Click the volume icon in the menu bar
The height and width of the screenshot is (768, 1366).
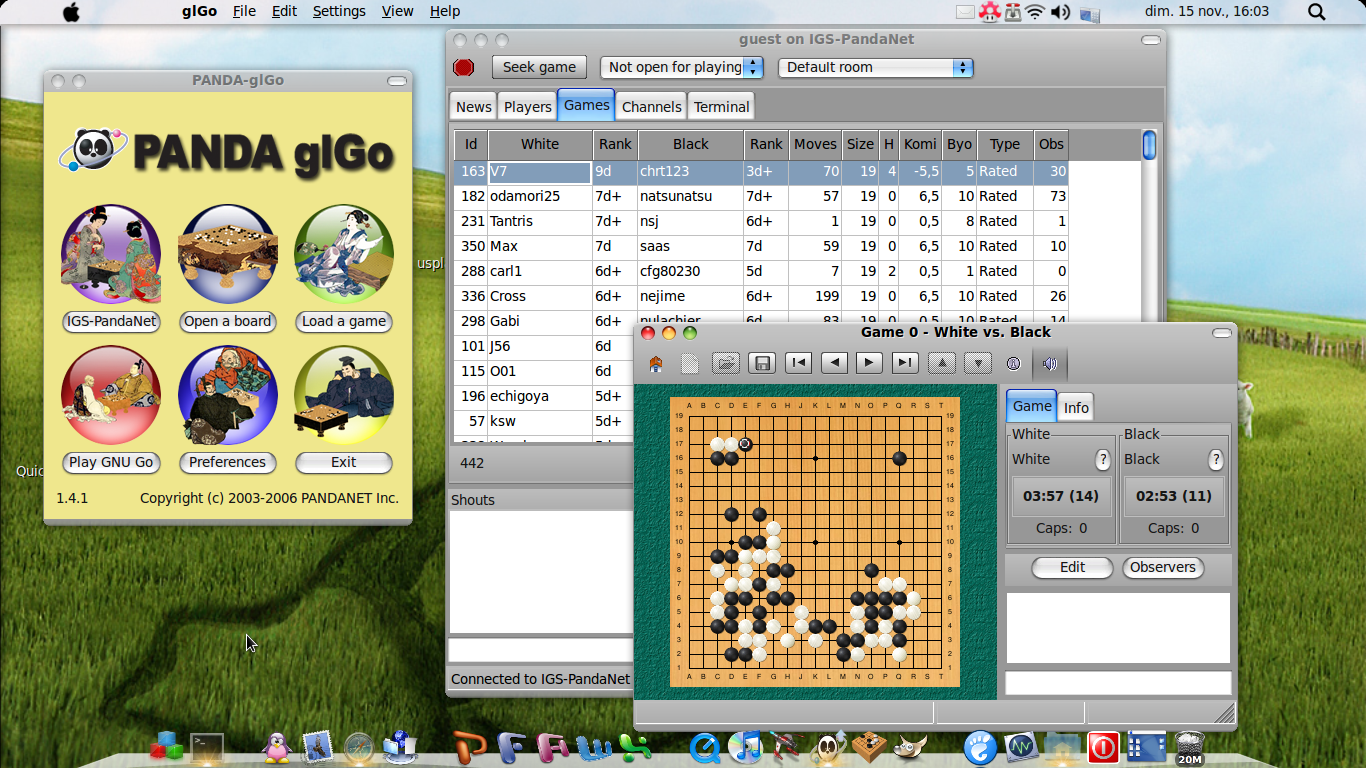[x=1060, y=12]
